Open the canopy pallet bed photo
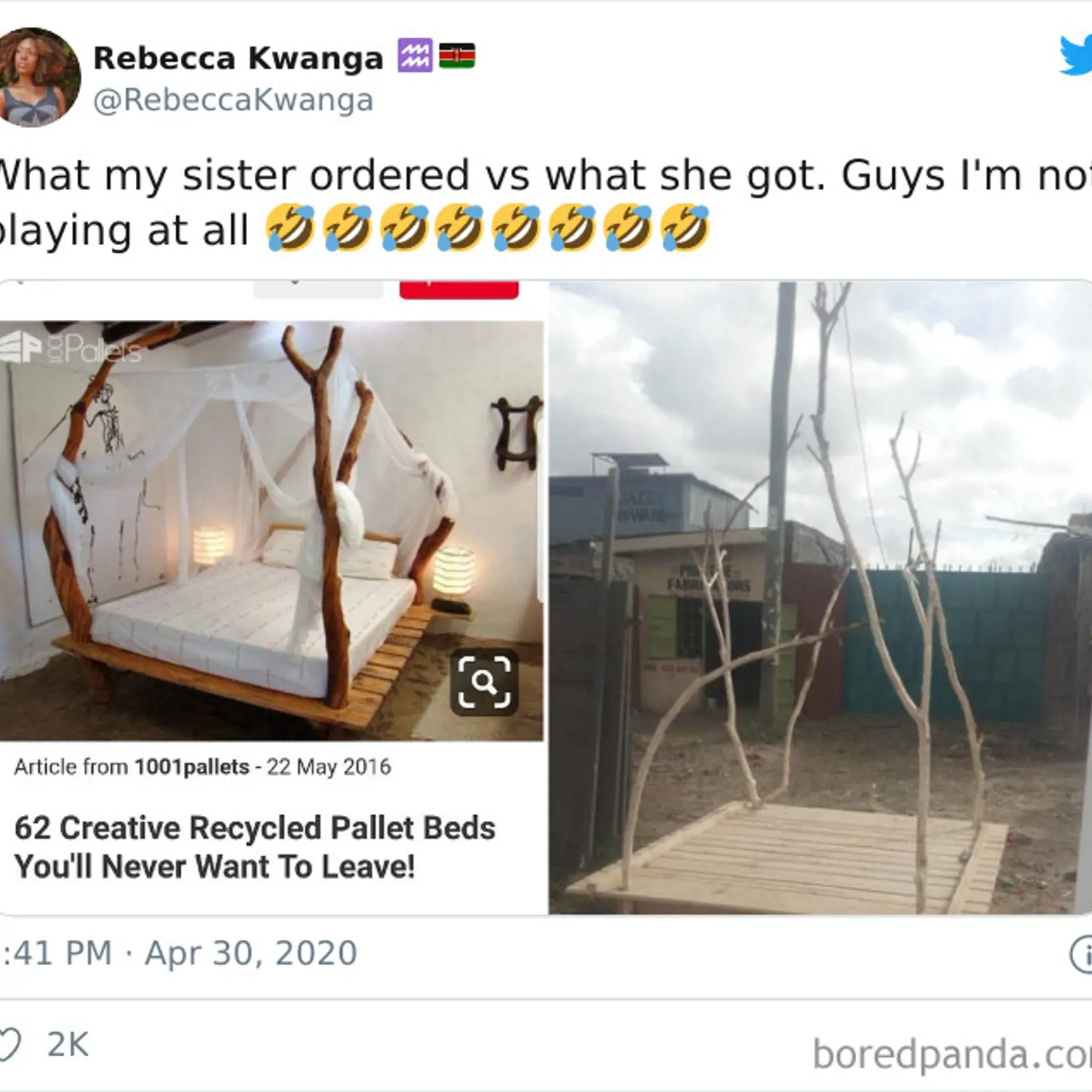This screenshot has width=1092, height=1092. [x=271, y=530]
